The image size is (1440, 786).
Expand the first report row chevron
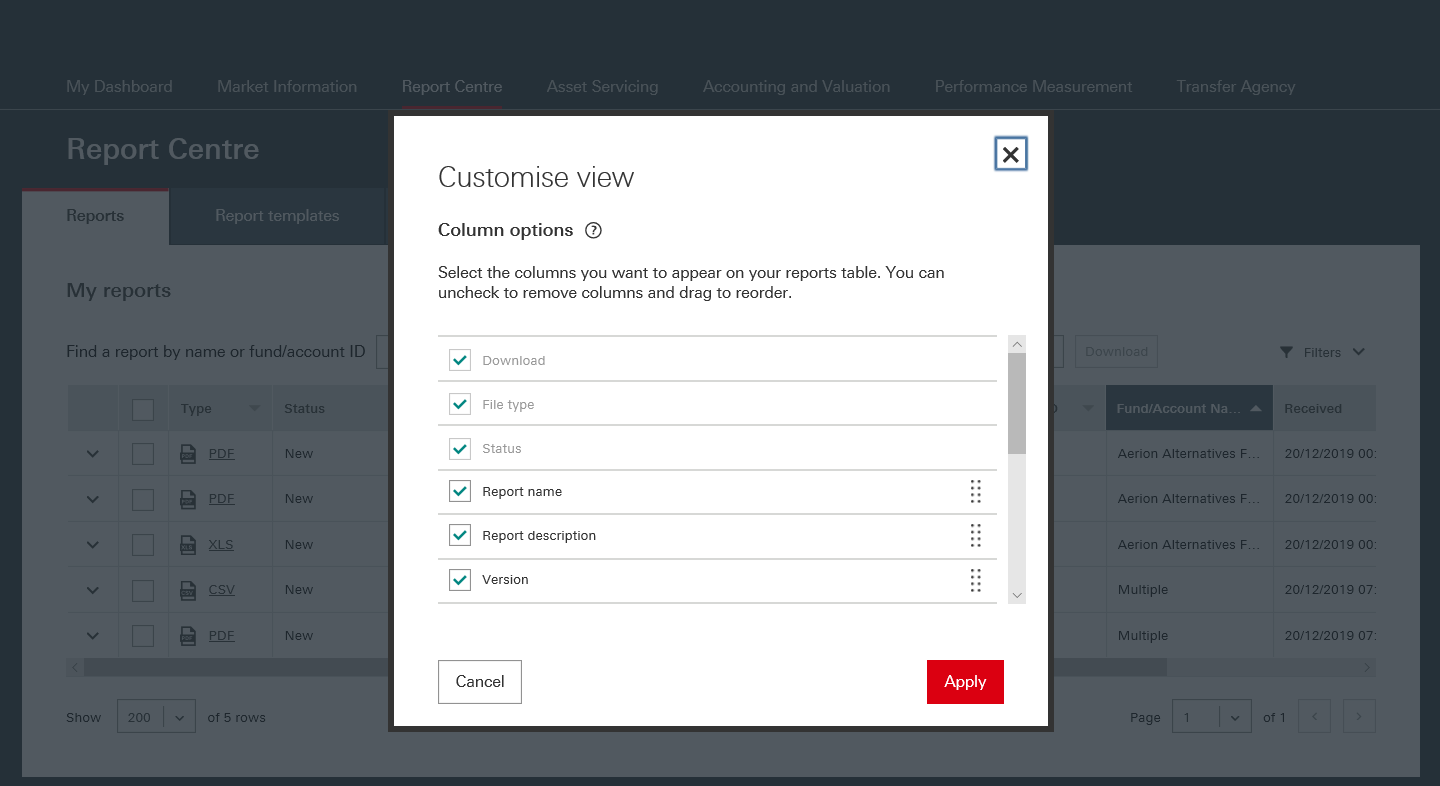click(x=93, y=454)
